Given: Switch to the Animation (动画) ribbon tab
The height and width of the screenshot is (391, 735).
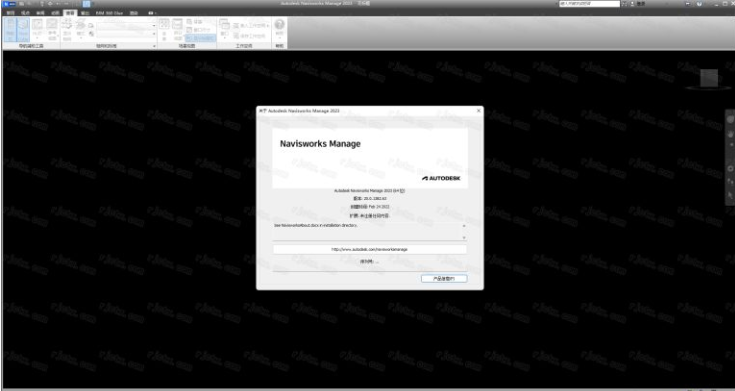Looking at the screenshot, I should [x=55, y=13].
